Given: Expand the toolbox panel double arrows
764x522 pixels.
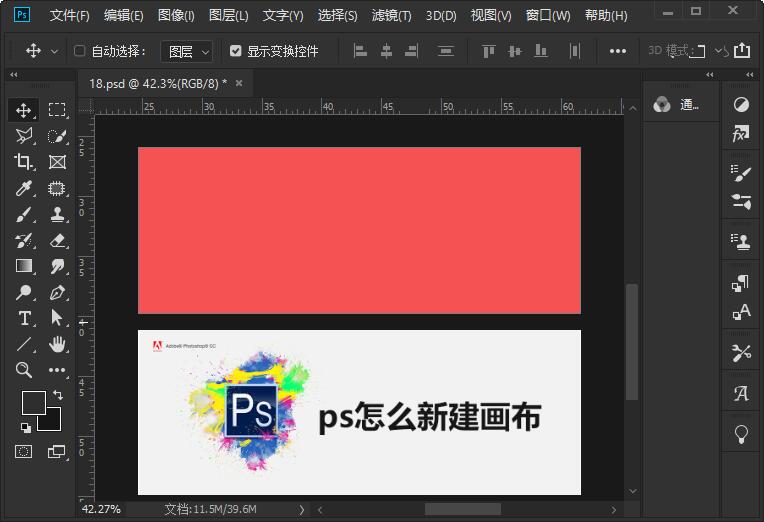Looking at the screenshot, I should [x=14, y=75].
